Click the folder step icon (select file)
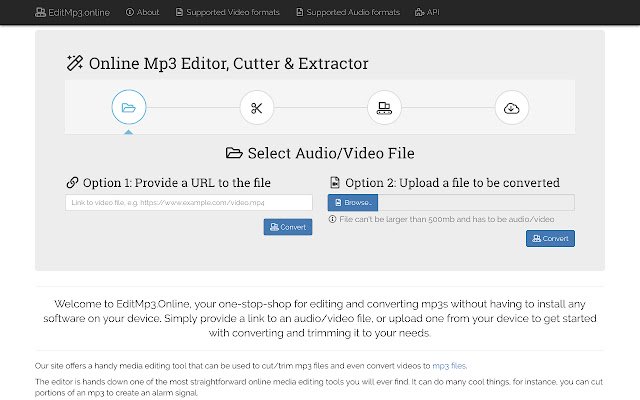Viewport: 640px width, 400px height. pyautogui.click(x=129, y=107)
